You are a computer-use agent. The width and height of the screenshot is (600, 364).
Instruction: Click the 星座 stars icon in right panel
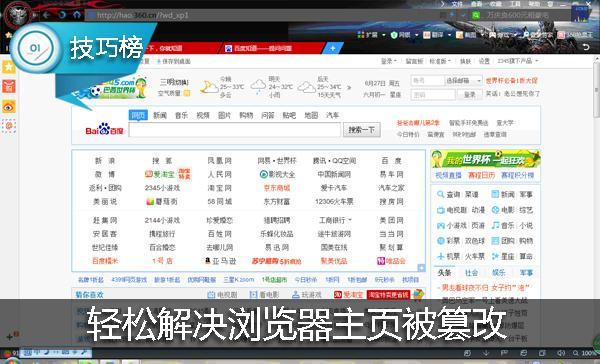point(495,256)
